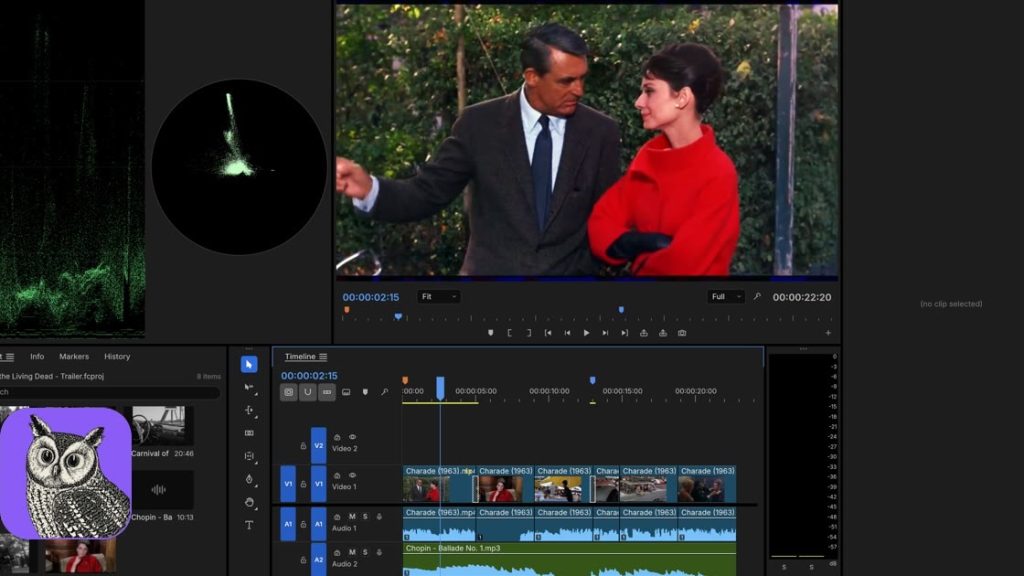The height and width of the screenshot is (576, 1024).
Task: Open the monitor button editor plus
Action: tap(828, 333)
